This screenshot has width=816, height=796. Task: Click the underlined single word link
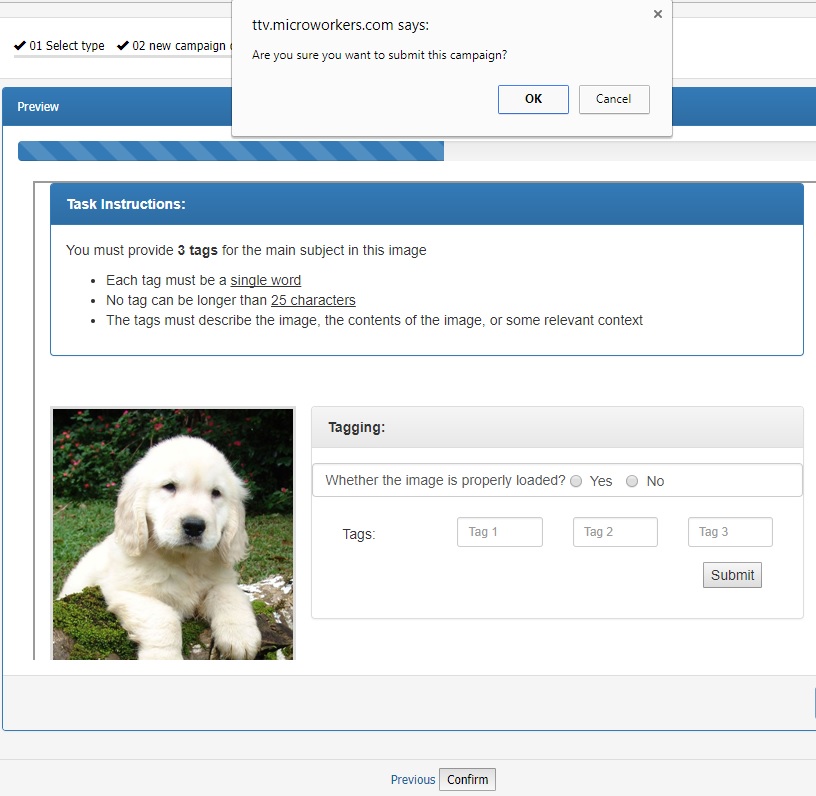click(x=265, y=280)
